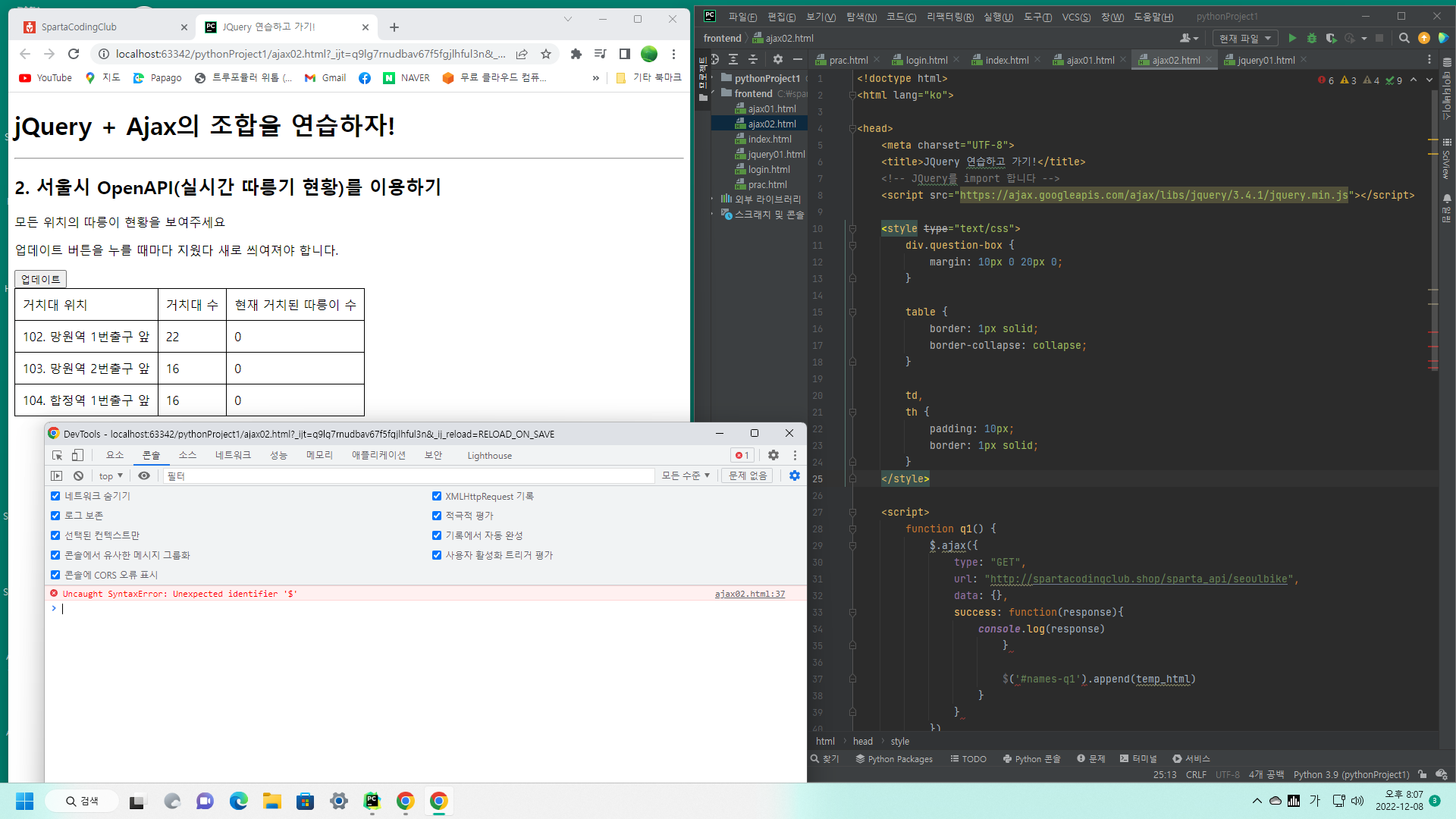
Task: Open Chrome extensions puzzle icon
Action: point(576,54)
